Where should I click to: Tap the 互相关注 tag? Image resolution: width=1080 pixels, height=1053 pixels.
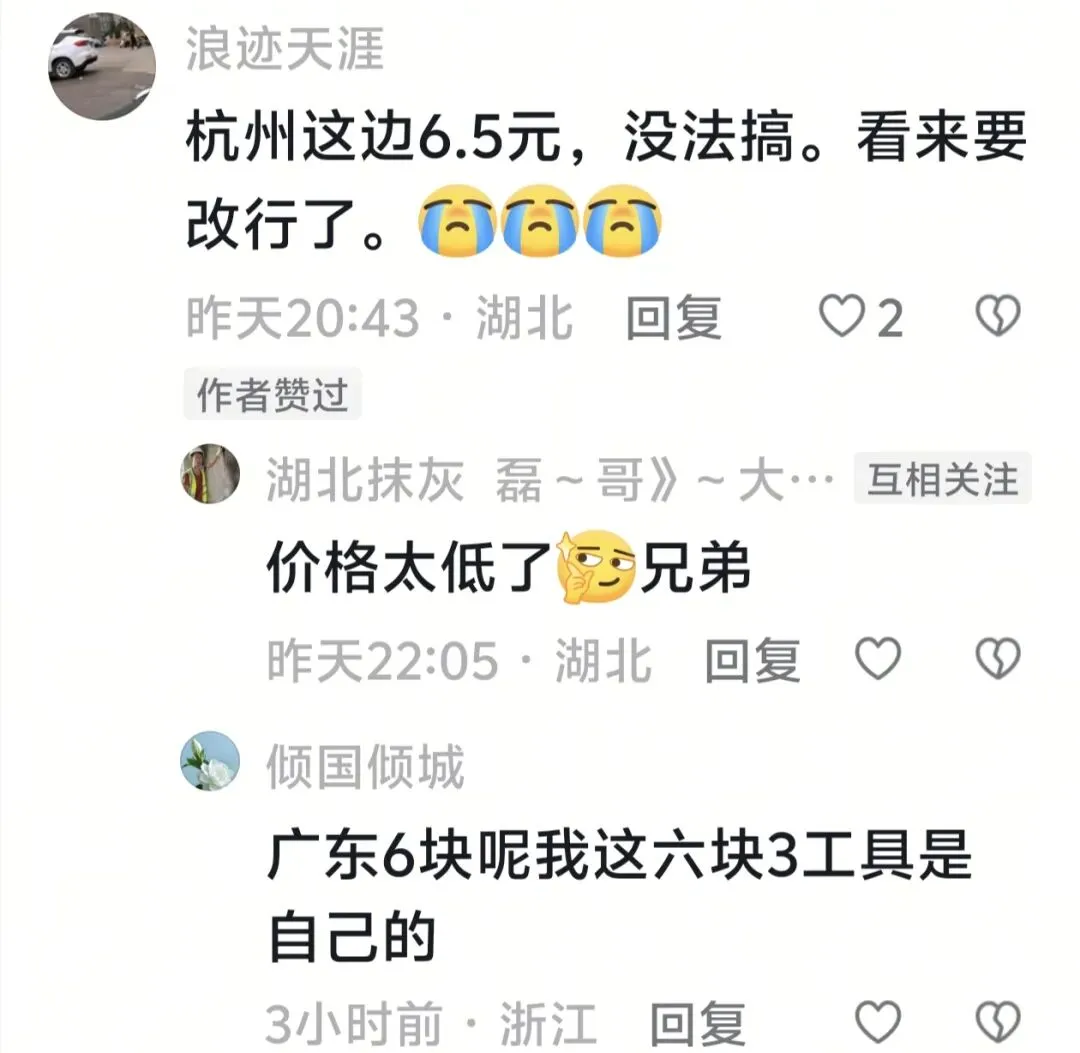pos(942,478)
